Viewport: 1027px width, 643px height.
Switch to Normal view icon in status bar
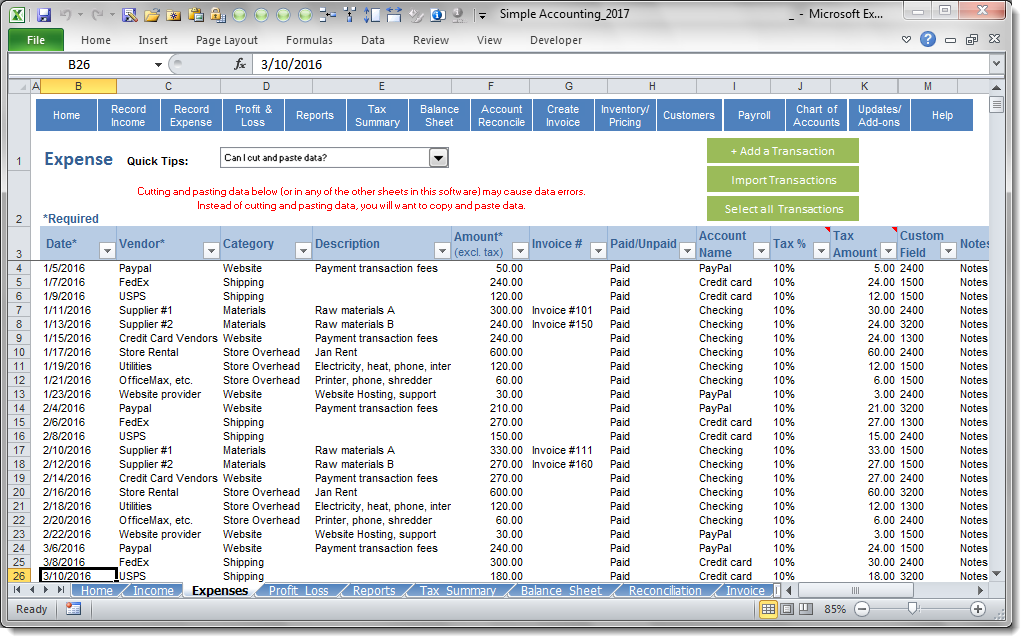point(768,609)
